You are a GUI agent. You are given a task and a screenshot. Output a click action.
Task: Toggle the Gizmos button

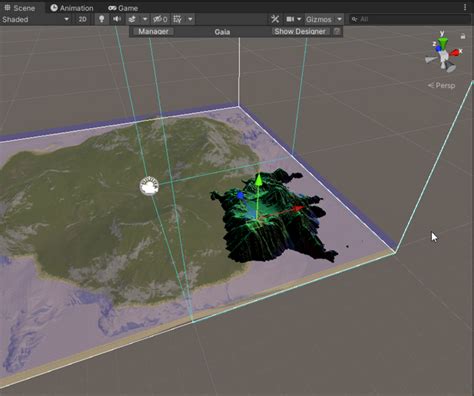319,19
